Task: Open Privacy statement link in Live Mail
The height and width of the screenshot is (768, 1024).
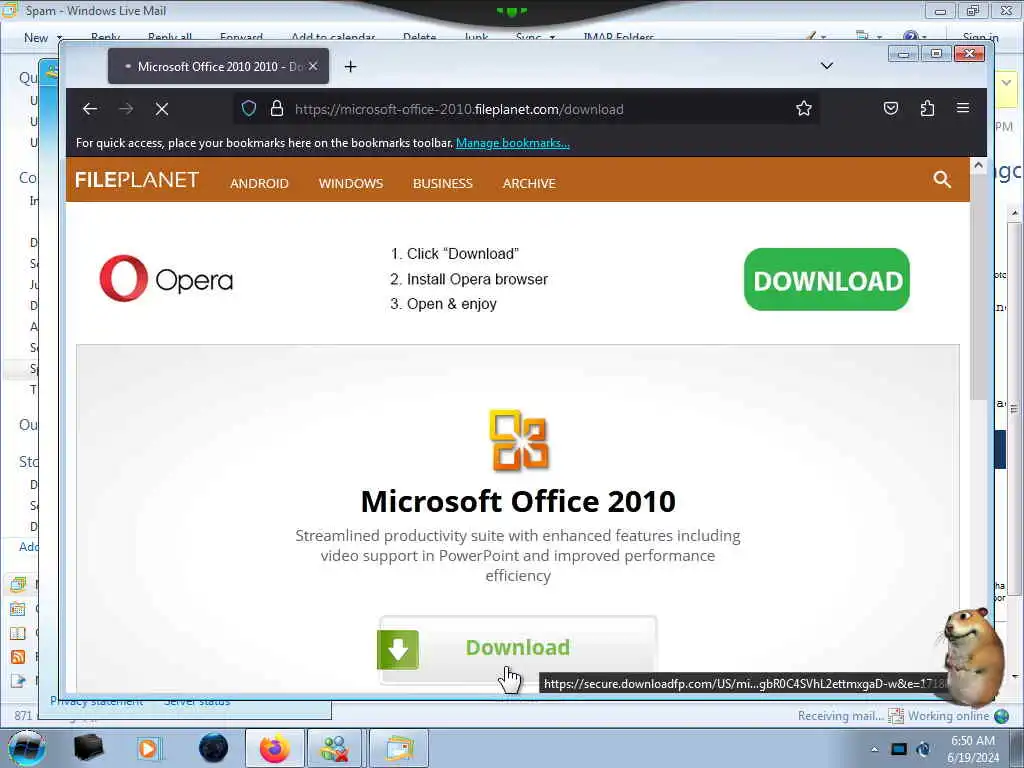Action: (x=97, y=701)
